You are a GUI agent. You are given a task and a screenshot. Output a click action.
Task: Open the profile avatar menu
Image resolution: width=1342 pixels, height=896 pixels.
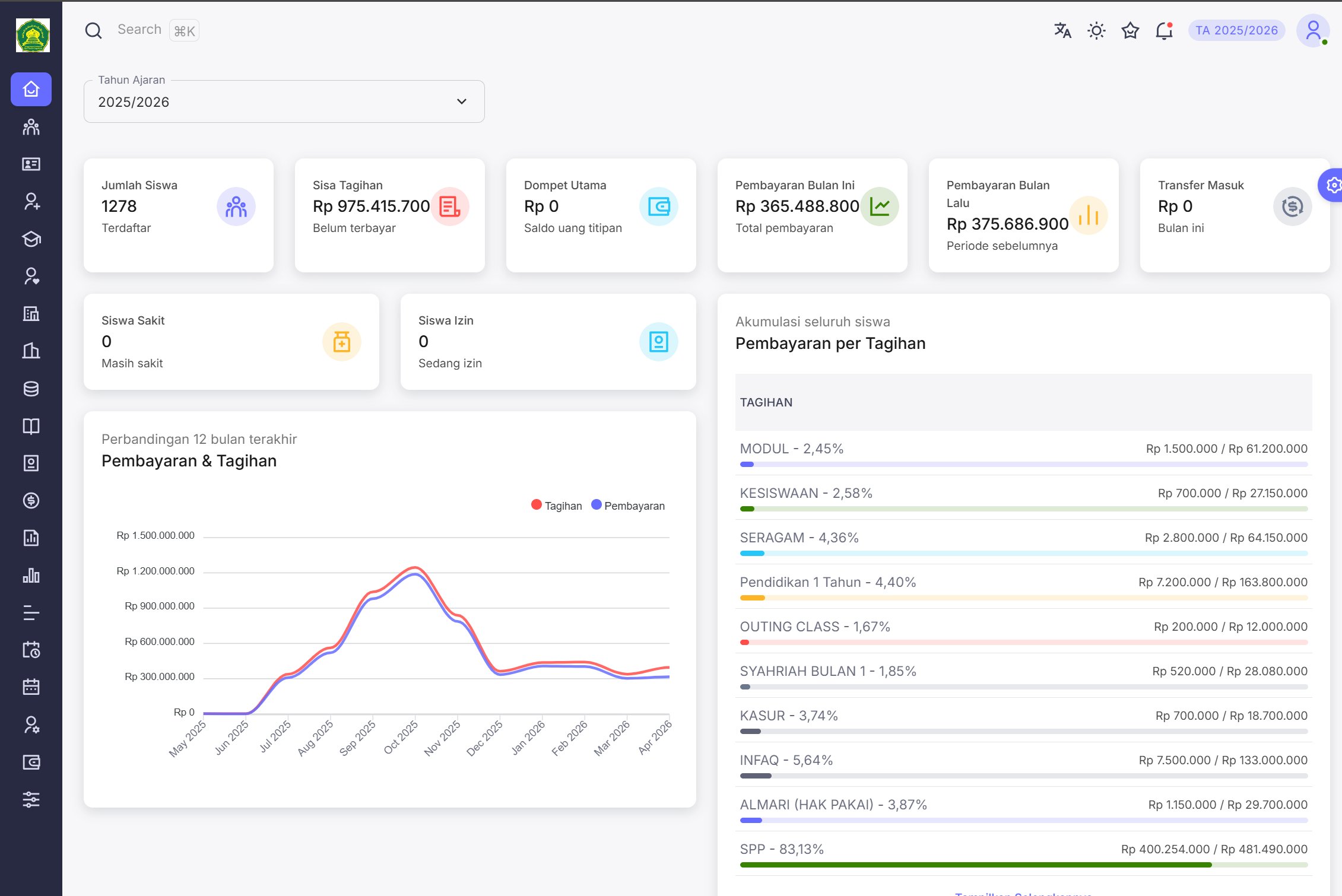click(x=1312, y=30)
